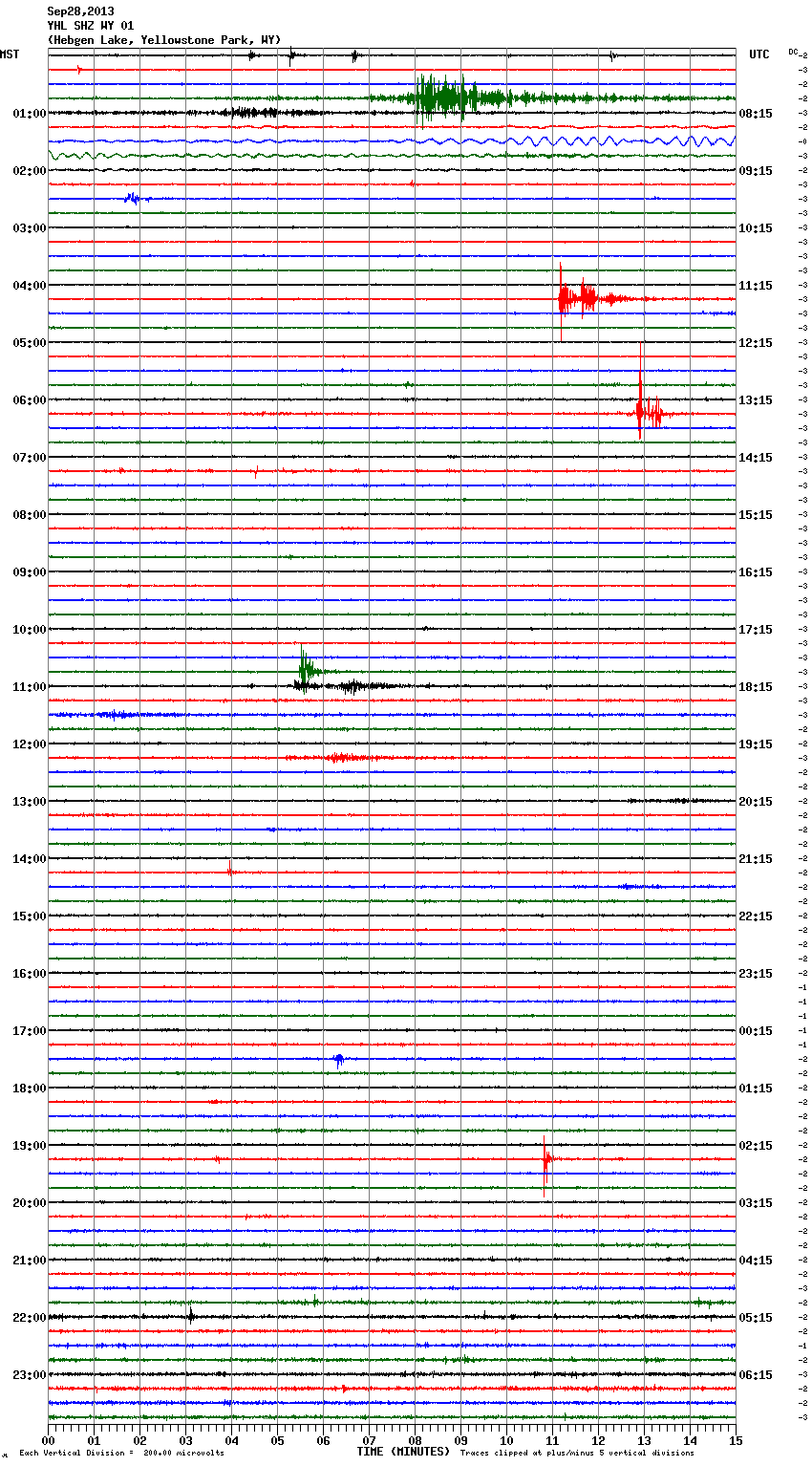This screenshot has height=1466, width=812.
Task: Click minute tick label 15 on the bottom axis
Action: (x=735, y=1440)
